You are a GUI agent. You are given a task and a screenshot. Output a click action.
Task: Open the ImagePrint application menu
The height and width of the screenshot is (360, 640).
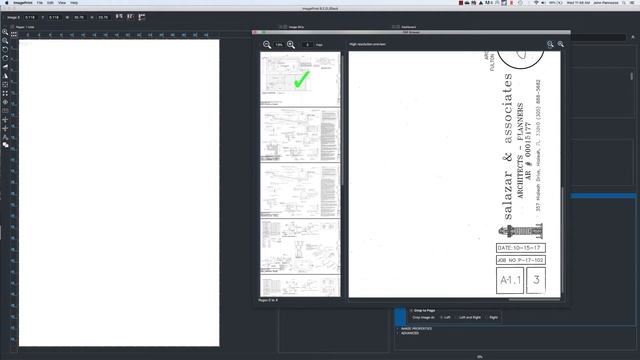tap(22, 3)
